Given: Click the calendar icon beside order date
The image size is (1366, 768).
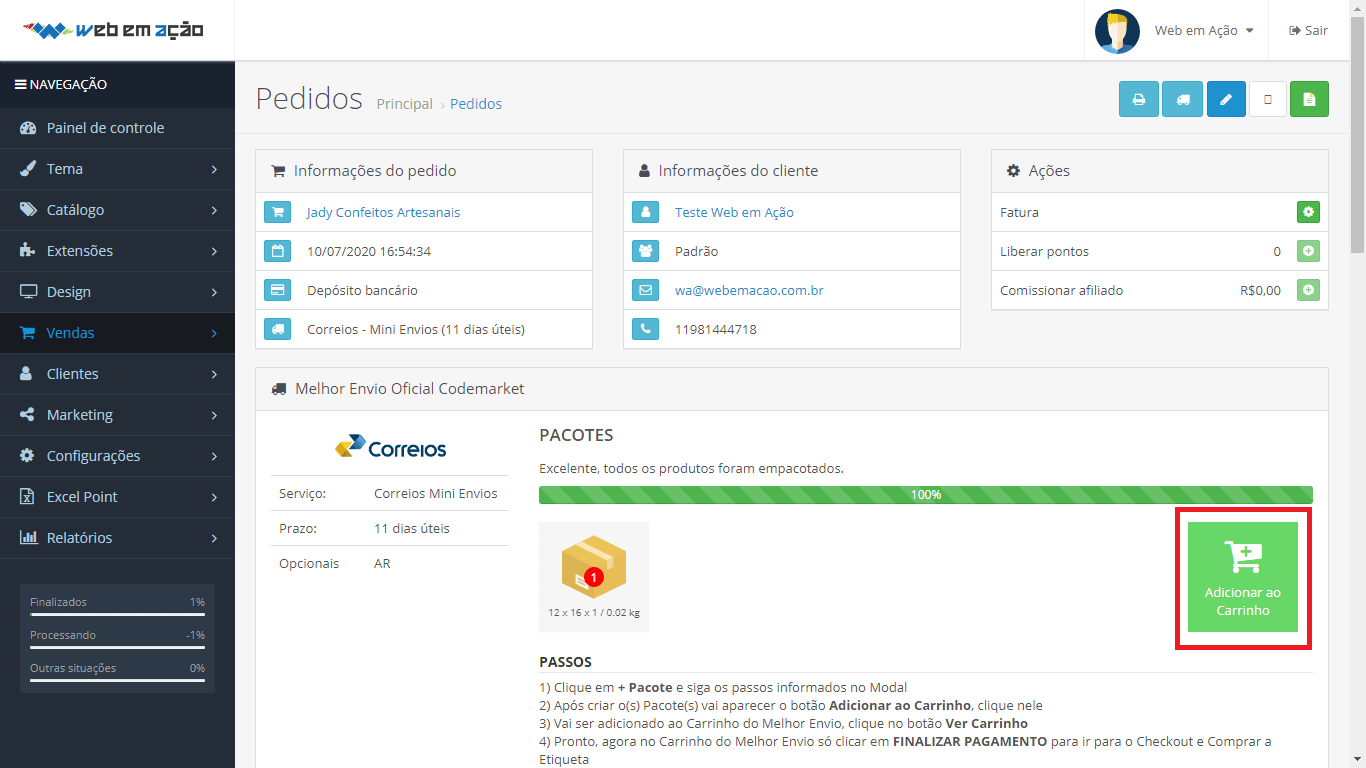Looking at the screenshot, I should tap(278, 251).
